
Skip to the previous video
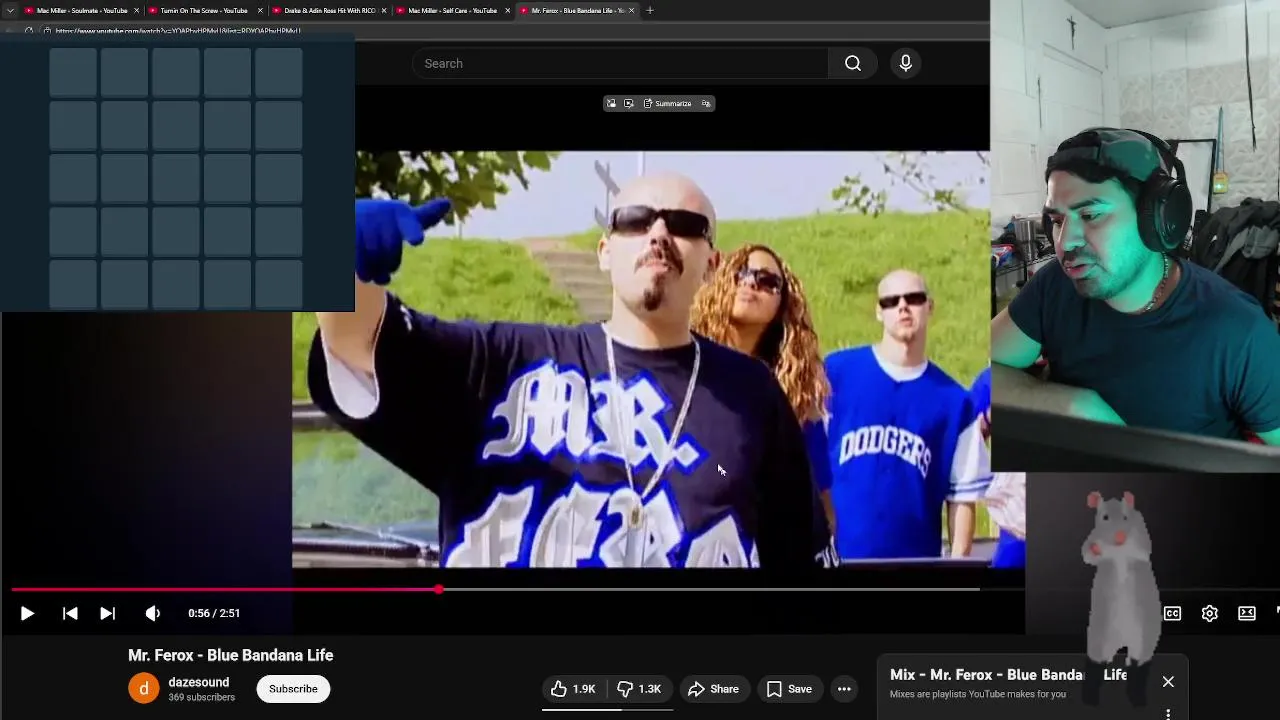click(70, 613)
